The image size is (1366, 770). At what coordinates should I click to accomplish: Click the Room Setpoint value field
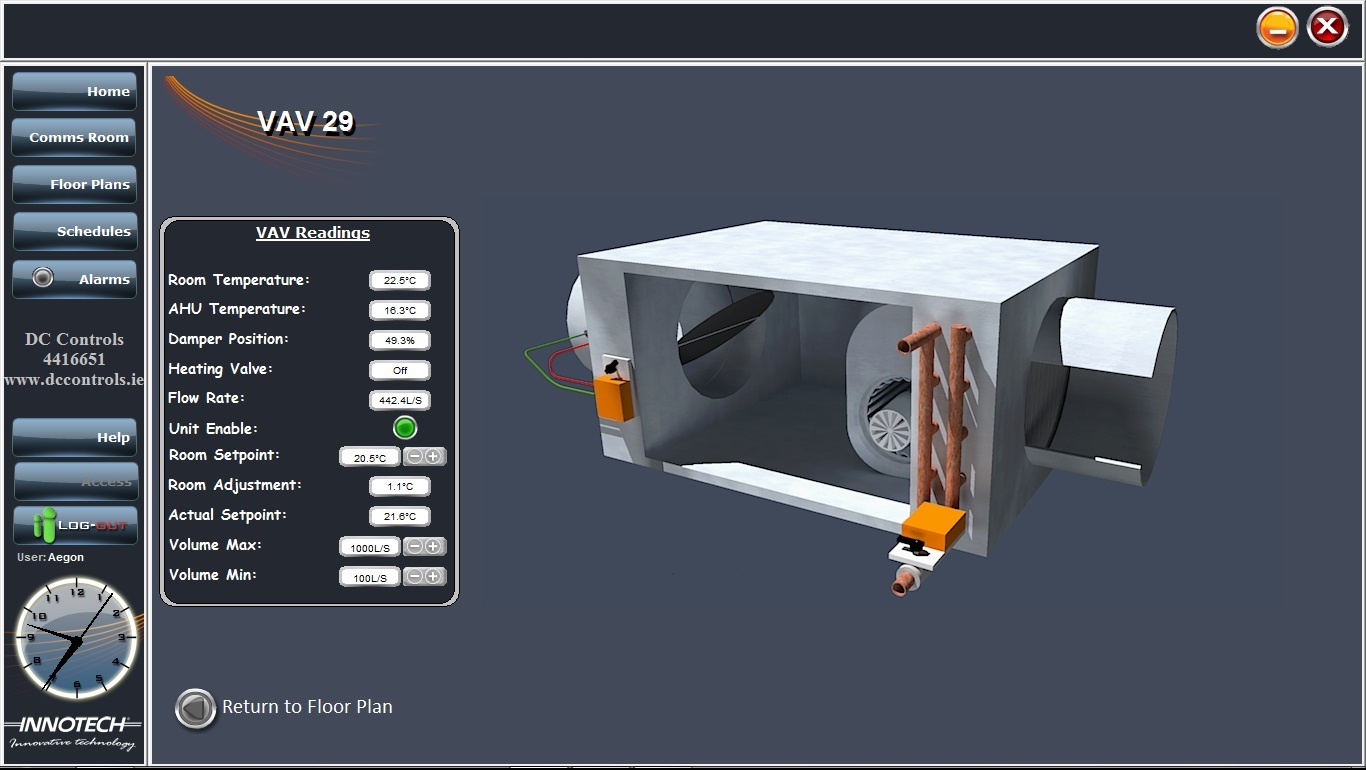click(370, 458)
